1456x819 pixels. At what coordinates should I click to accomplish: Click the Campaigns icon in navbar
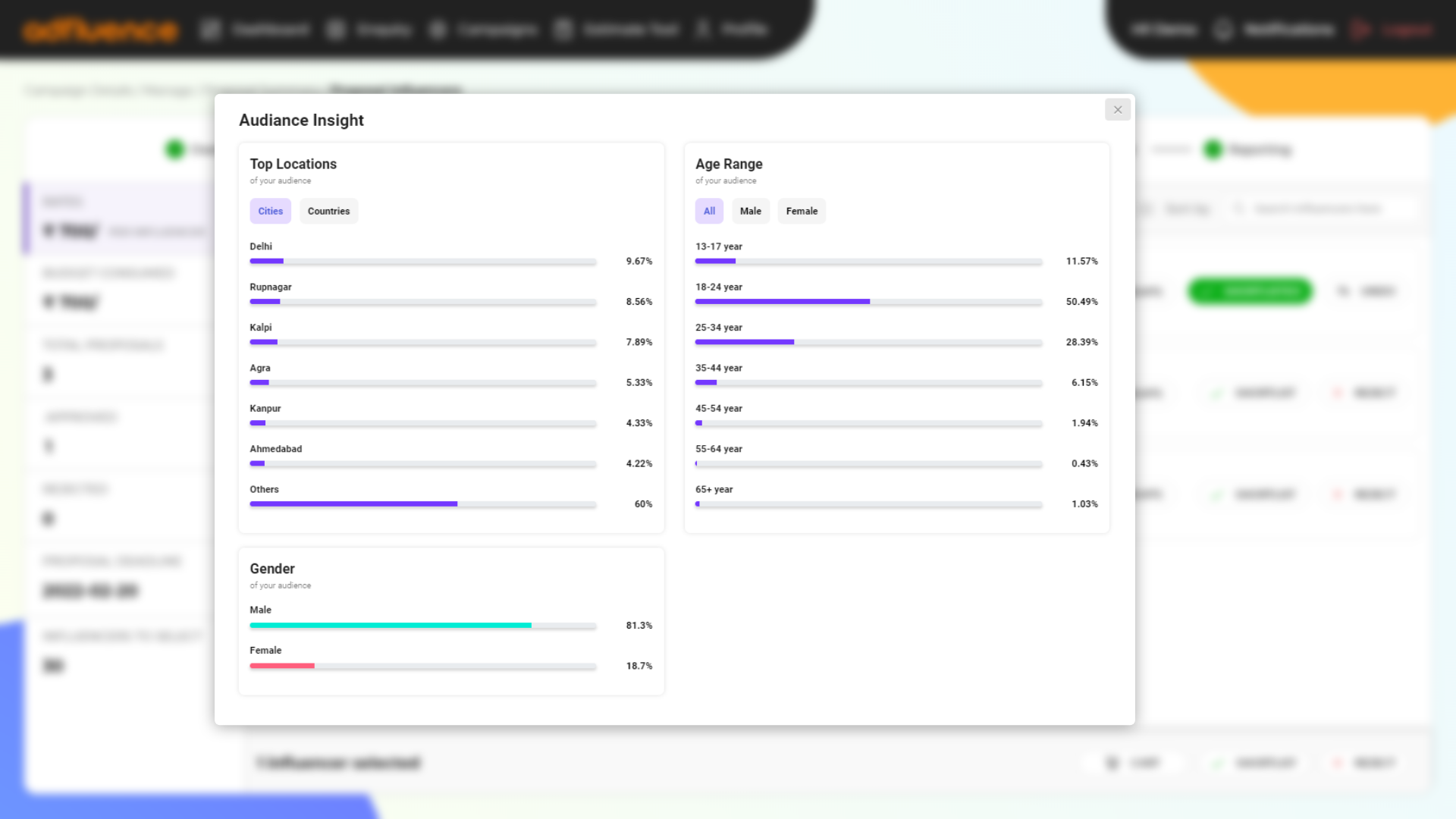pos(438,30)
